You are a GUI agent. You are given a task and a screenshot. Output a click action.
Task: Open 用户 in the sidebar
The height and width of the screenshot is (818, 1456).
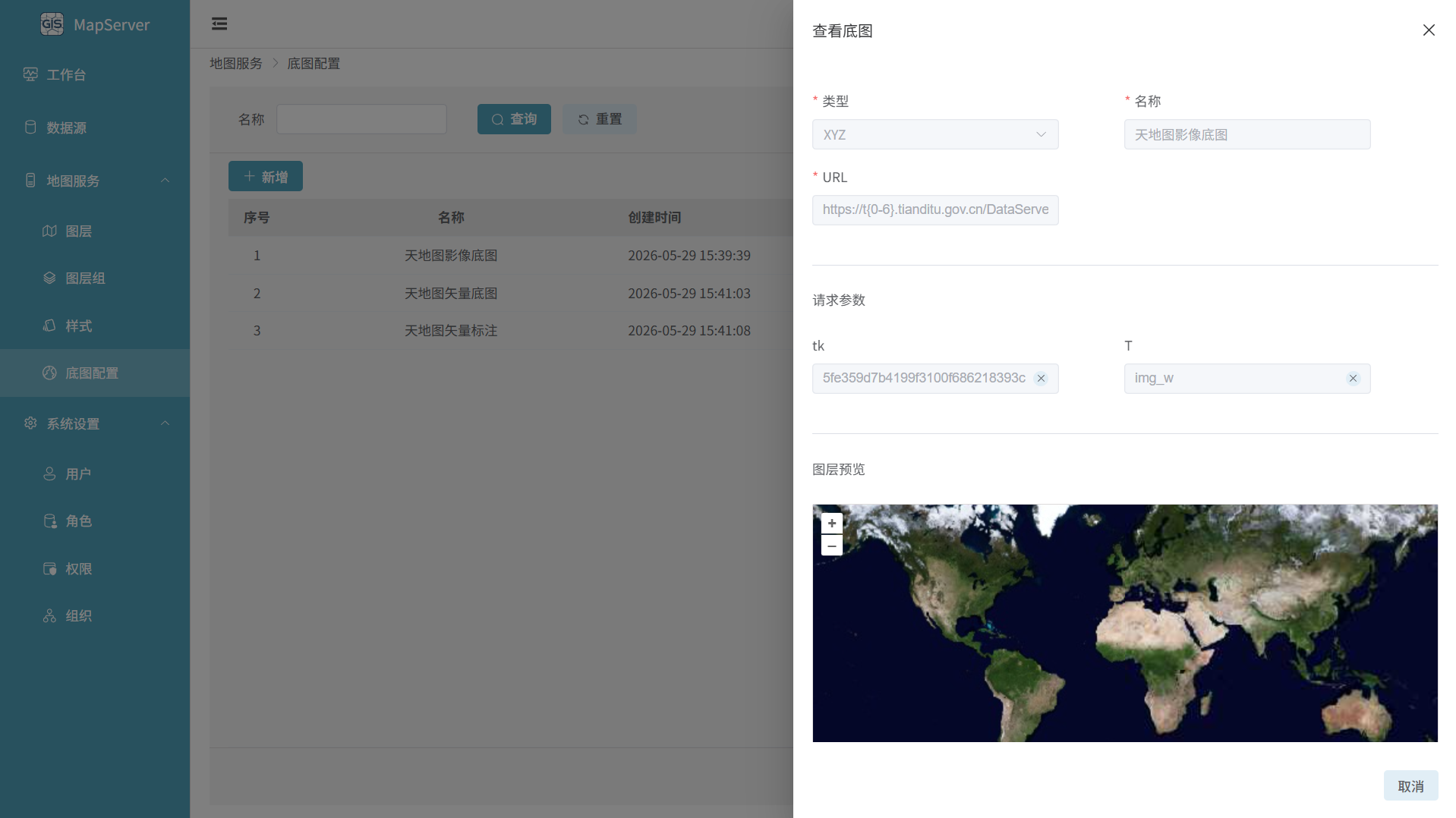coord(95,473)
